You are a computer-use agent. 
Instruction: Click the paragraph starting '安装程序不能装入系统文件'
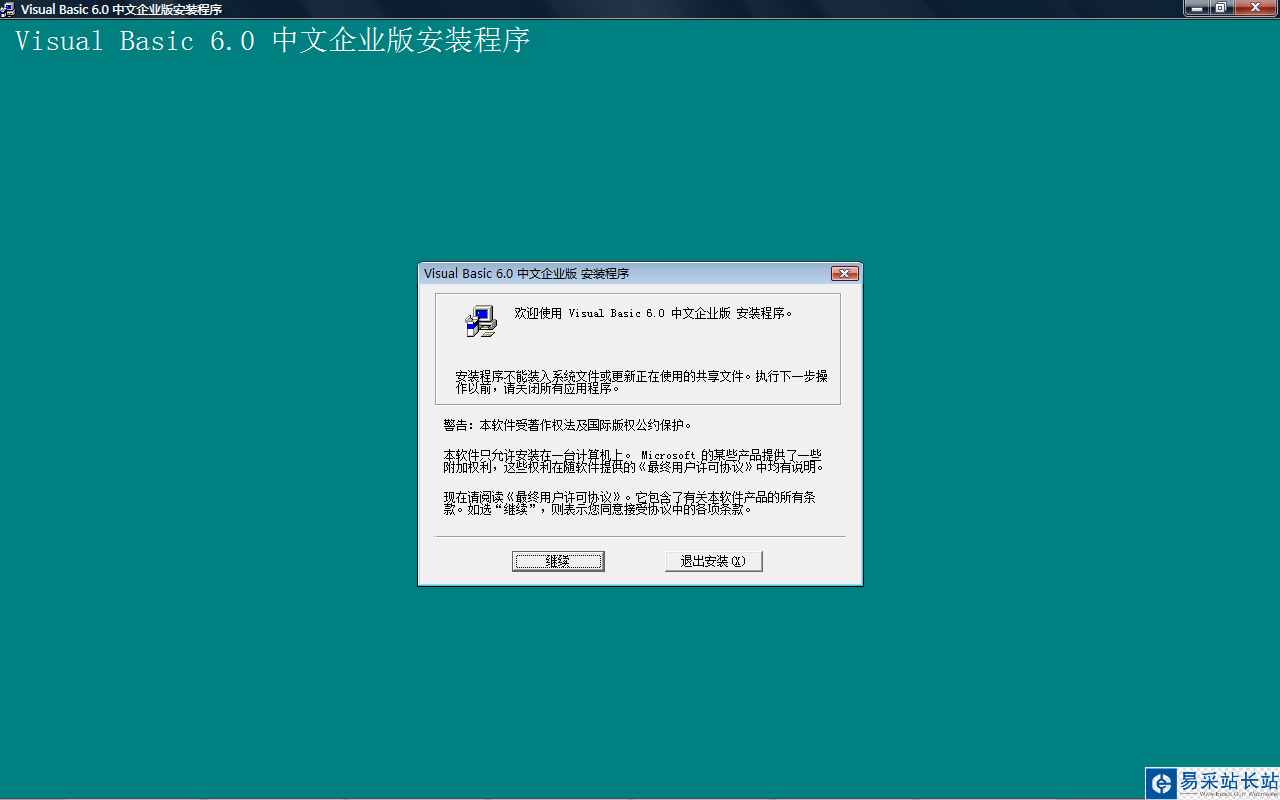642,382
